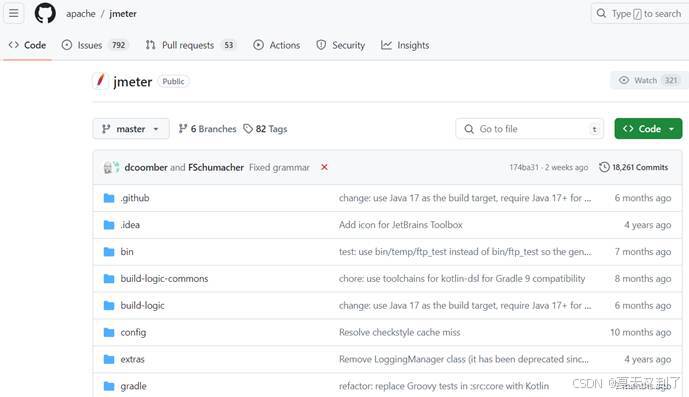Focus the Go to file search box

pos(529,129)
